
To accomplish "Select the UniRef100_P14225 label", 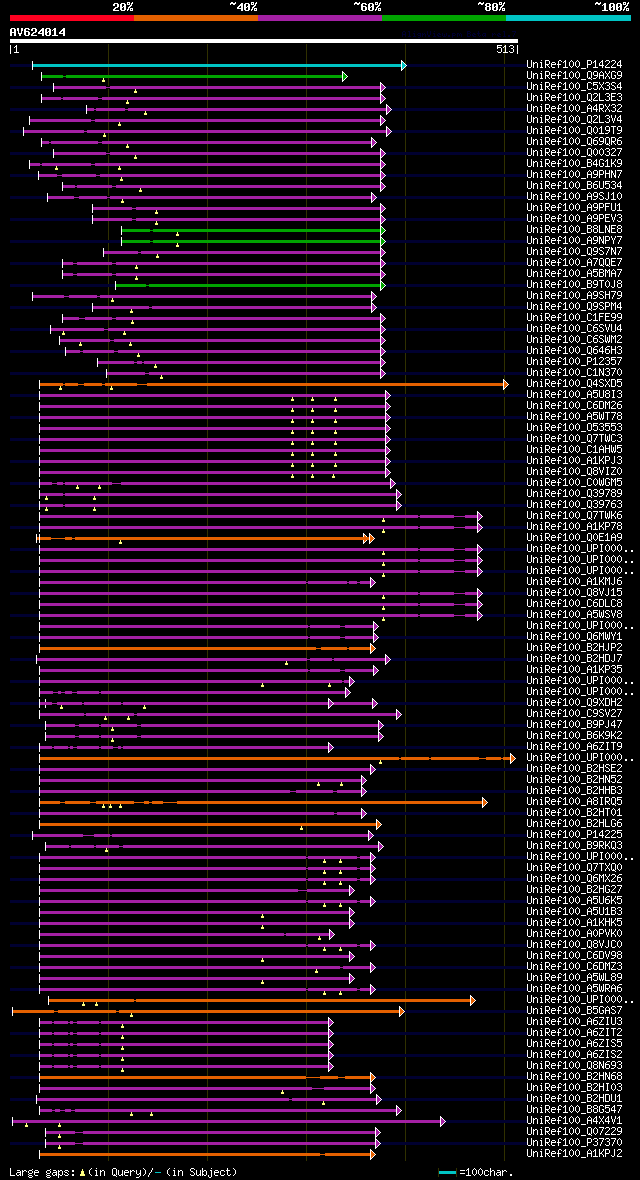I will point(574,835).
